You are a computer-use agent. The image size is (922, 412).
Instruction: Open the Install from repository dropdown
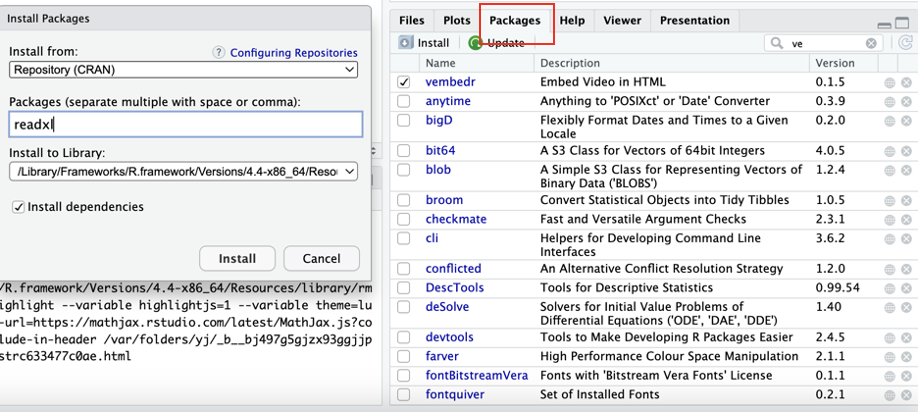(x=183, y=70)
